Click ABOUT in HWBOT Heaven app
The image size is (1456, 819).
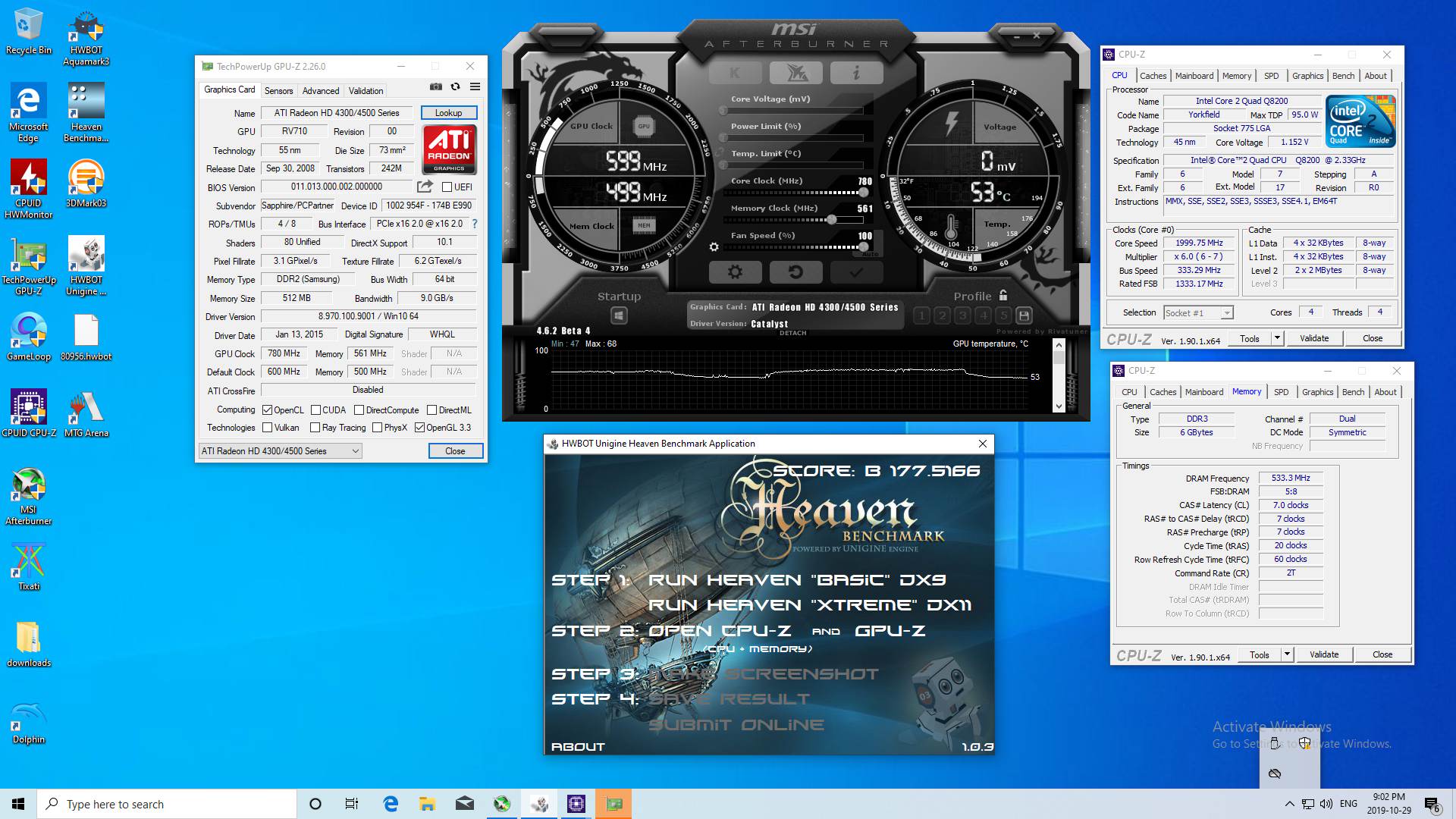[578, 747]
